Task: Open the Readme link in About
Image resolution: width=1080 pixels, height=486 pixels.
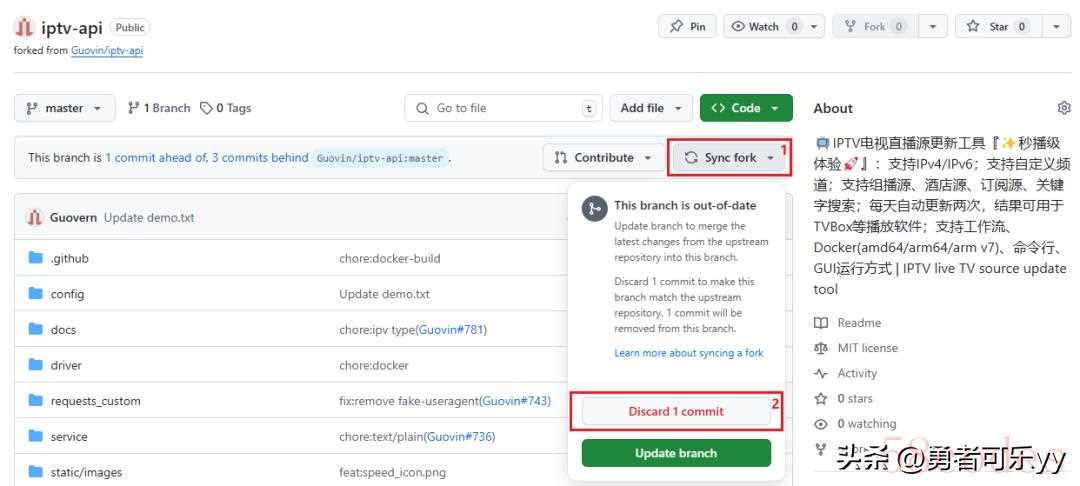Action: click(859, 323)
